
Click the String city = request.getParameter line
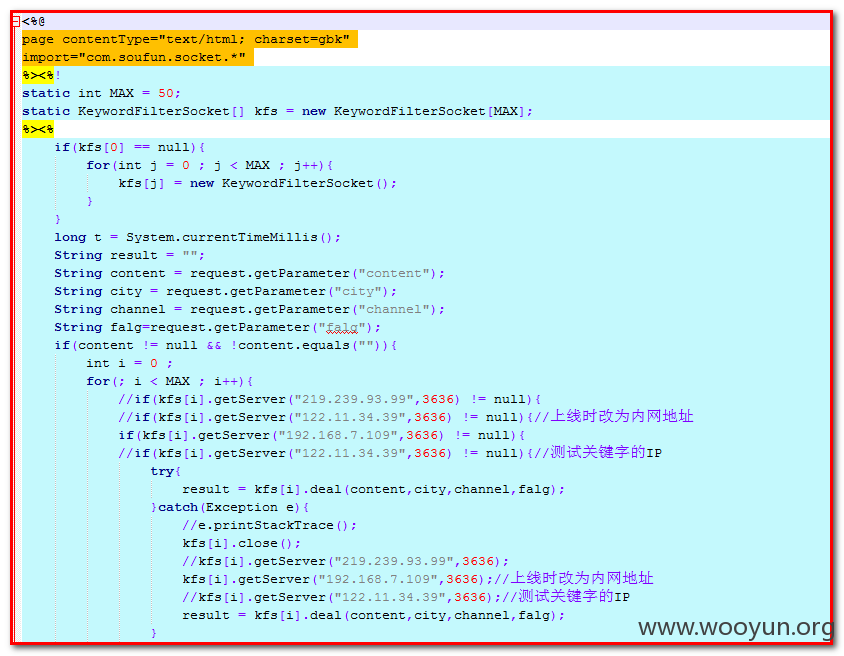pyautogui.click(x=226, y=291)
